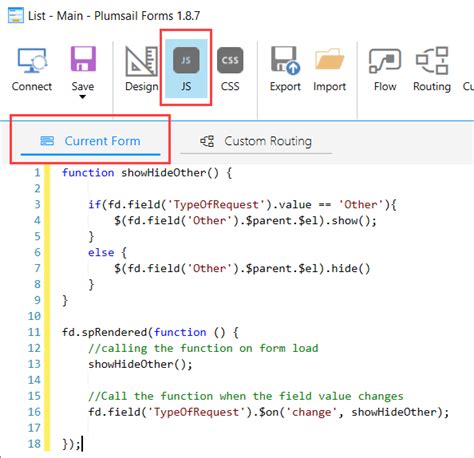This screenshot has height=458, width=474.
Task: Click comment '//calling the function on form load'
Action: pos(203,348)
